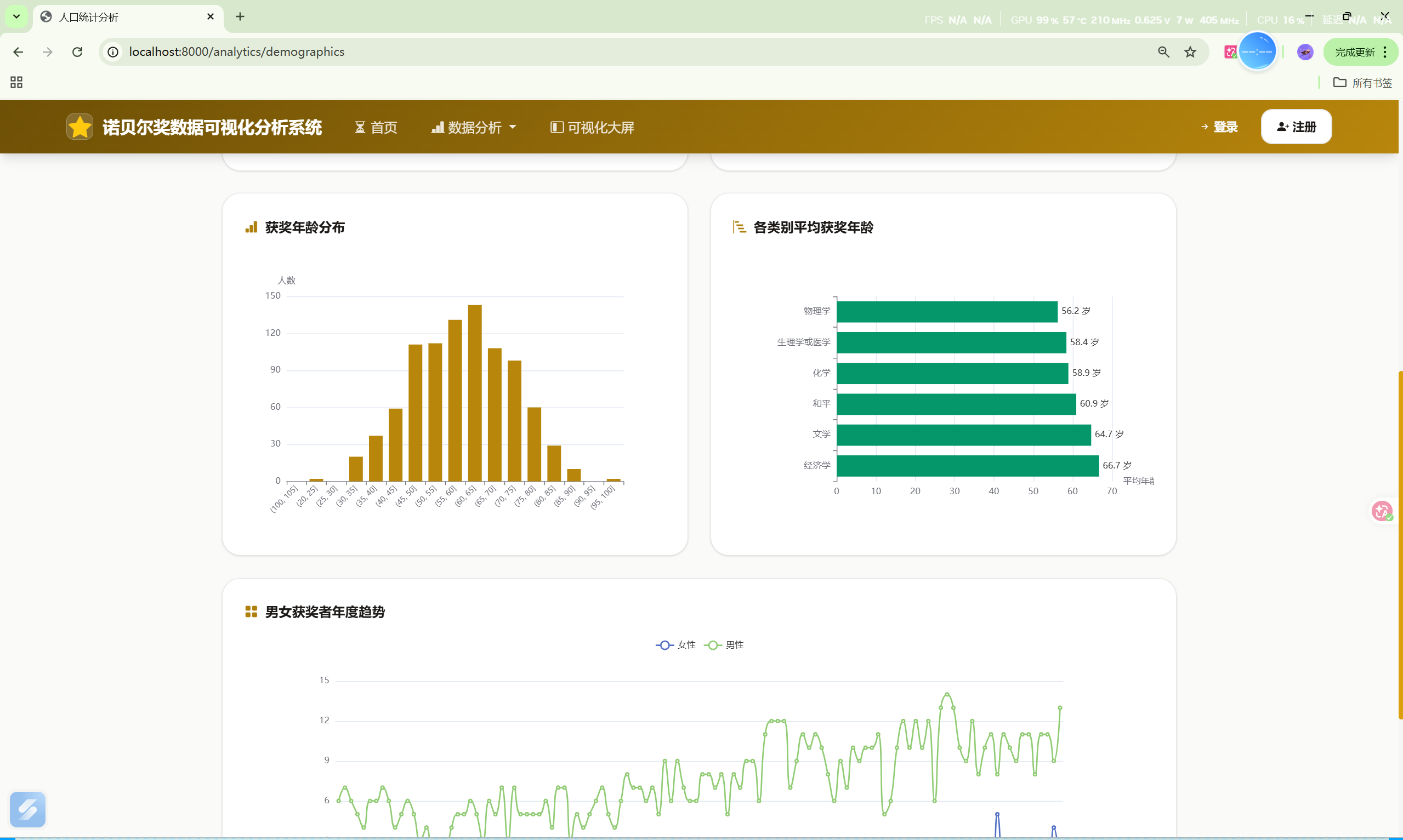
Task: Bookmark this page with star icon
Action: [1190, 52]
